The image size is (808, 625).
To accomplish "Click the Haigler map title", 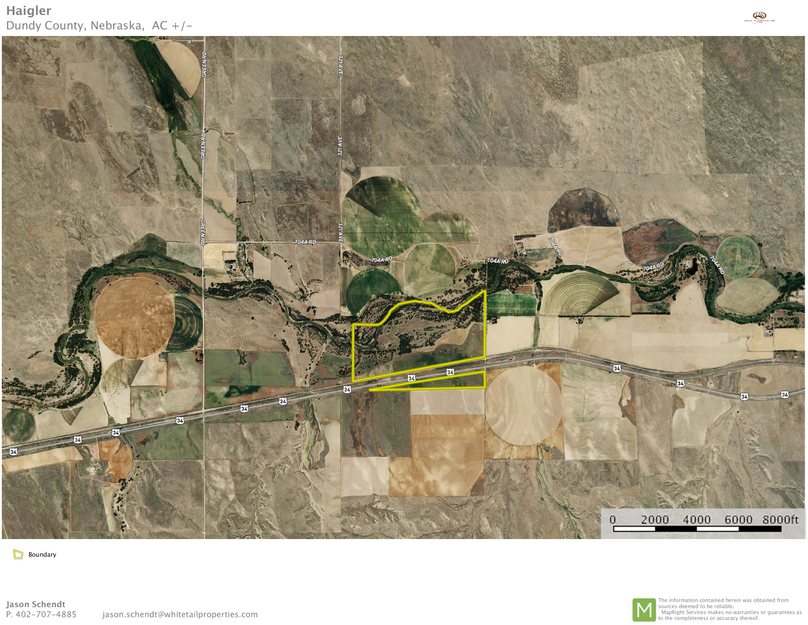I will click(28, 11).
